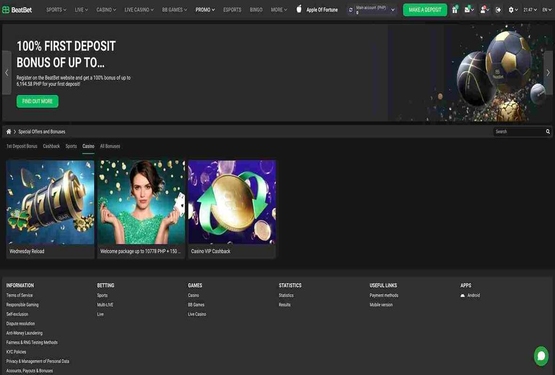Open Mobile version link

tap(381, 305)
